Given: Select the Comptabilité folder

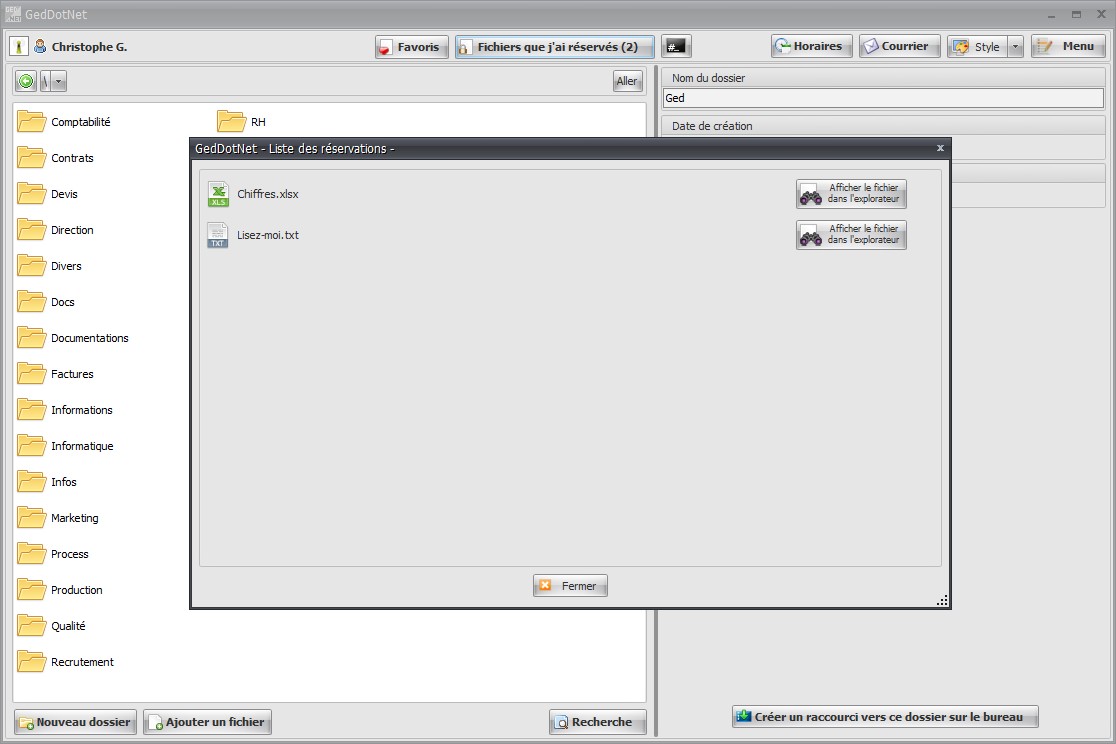Looking at the screenshot, I should 65,122.
